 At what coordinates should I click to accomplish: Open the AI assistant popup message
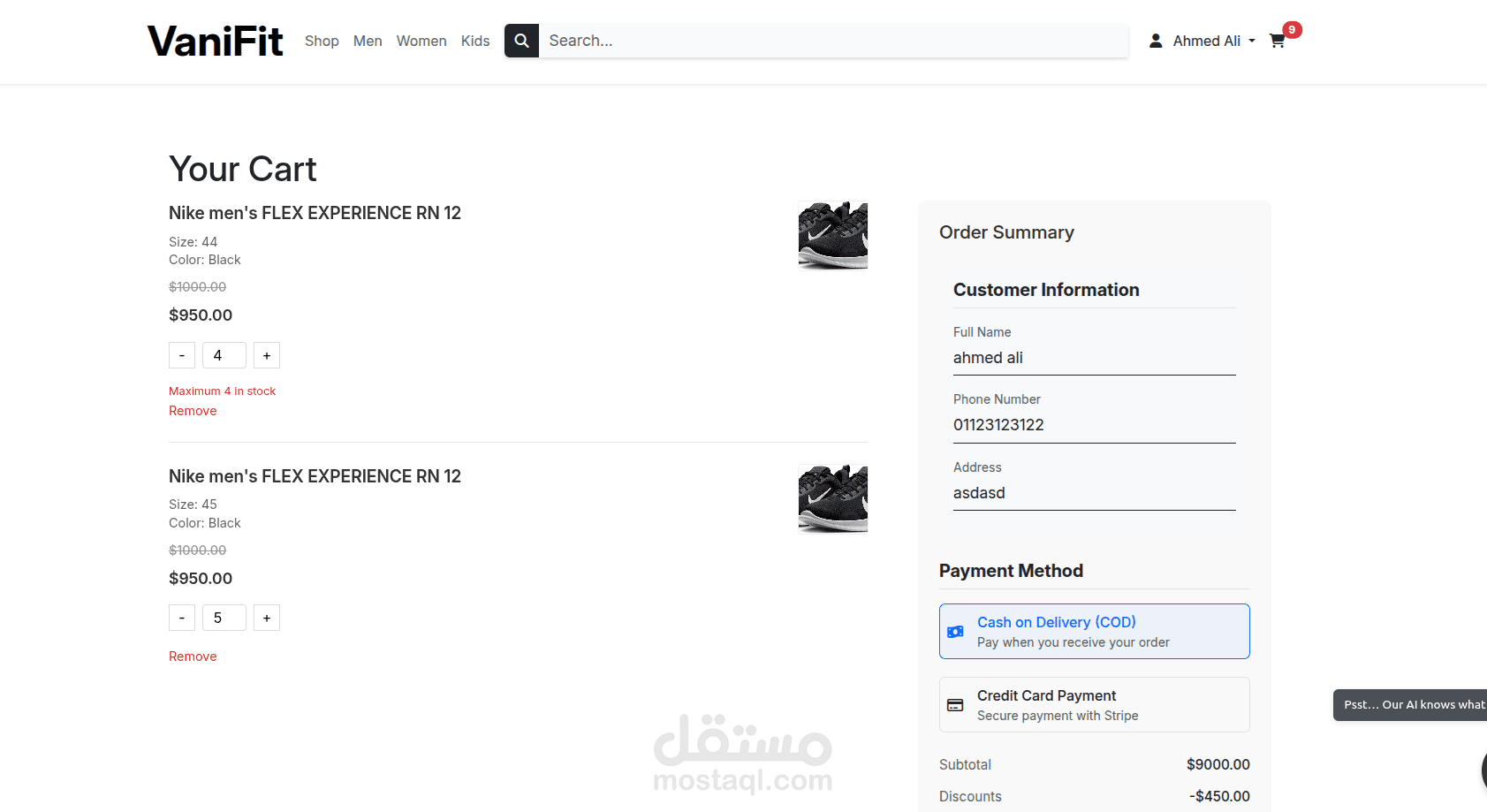coord(1410,705)
